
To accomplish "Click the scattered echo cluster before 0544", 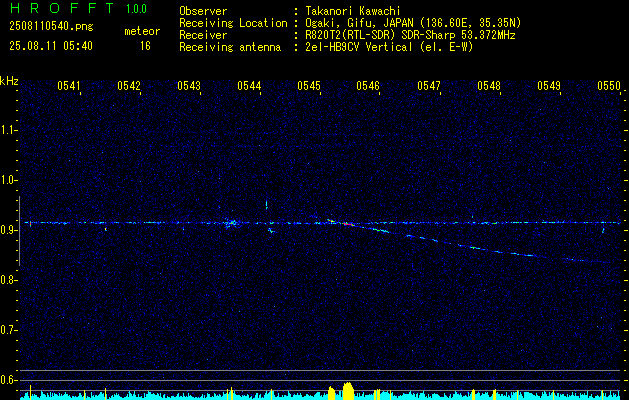I will [231, 223].
